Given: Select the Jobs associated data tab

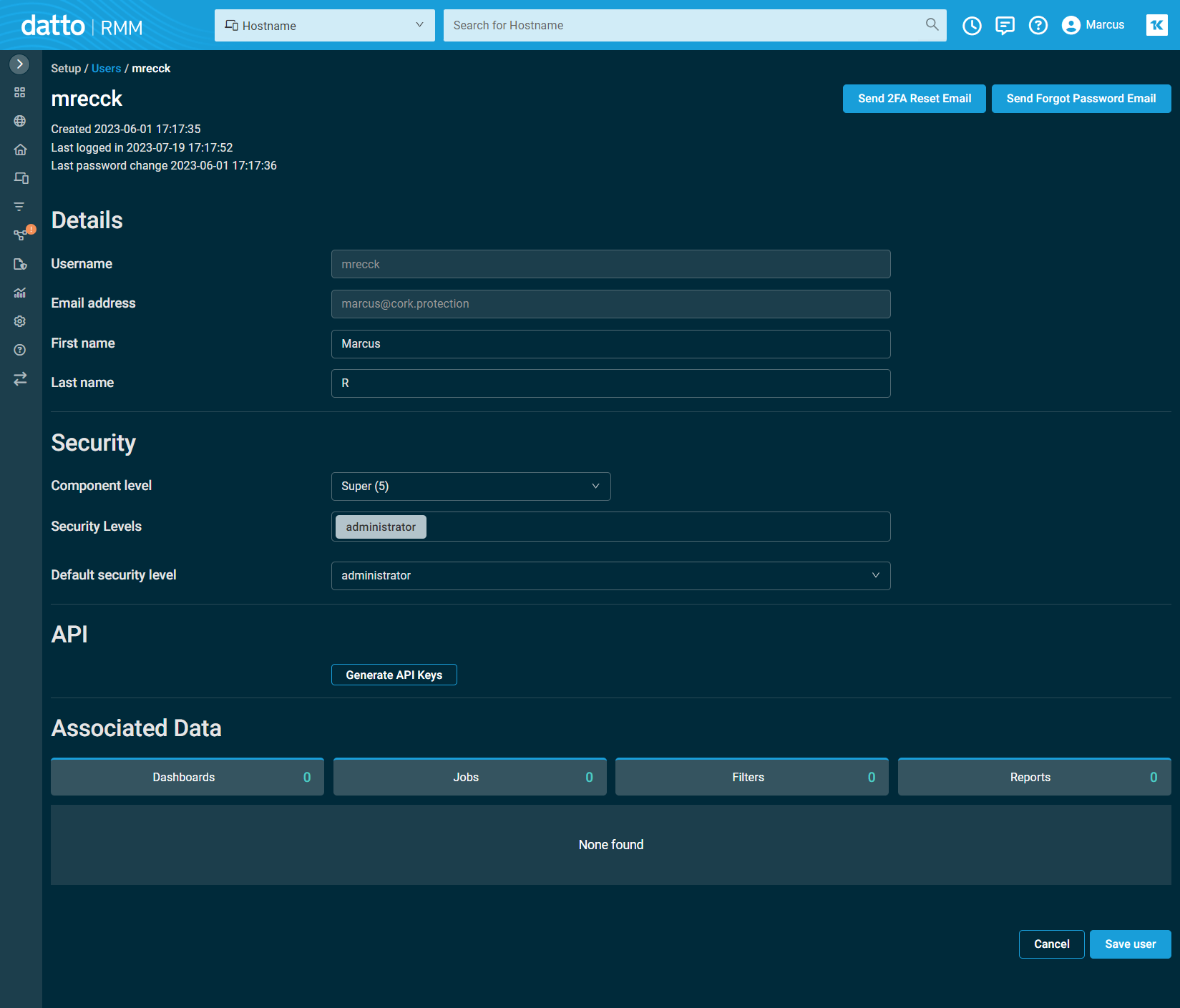Looking at the screenshot, I should click(469, 777).
